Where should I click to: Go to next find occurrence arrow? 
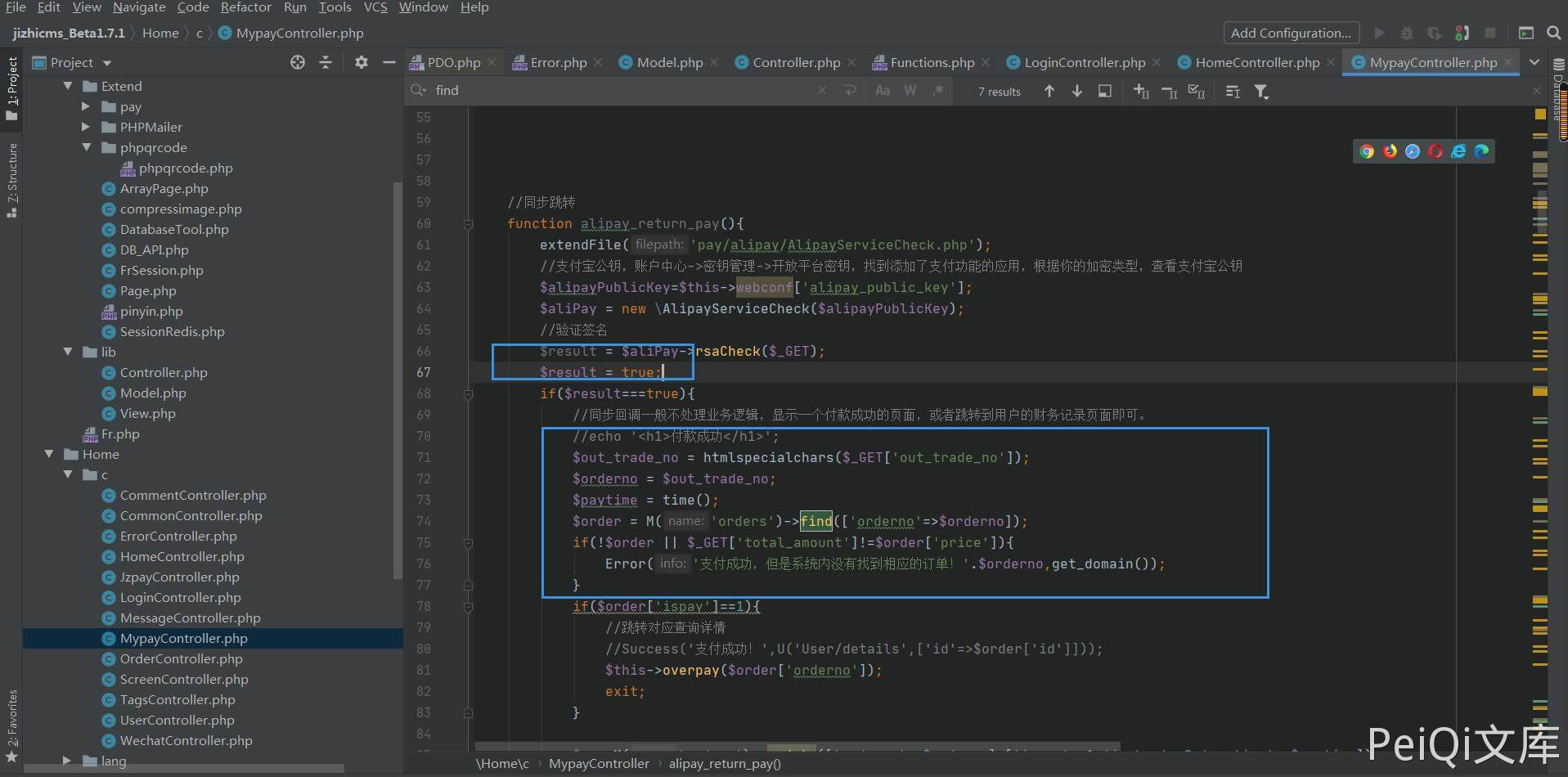[1077, 92]
